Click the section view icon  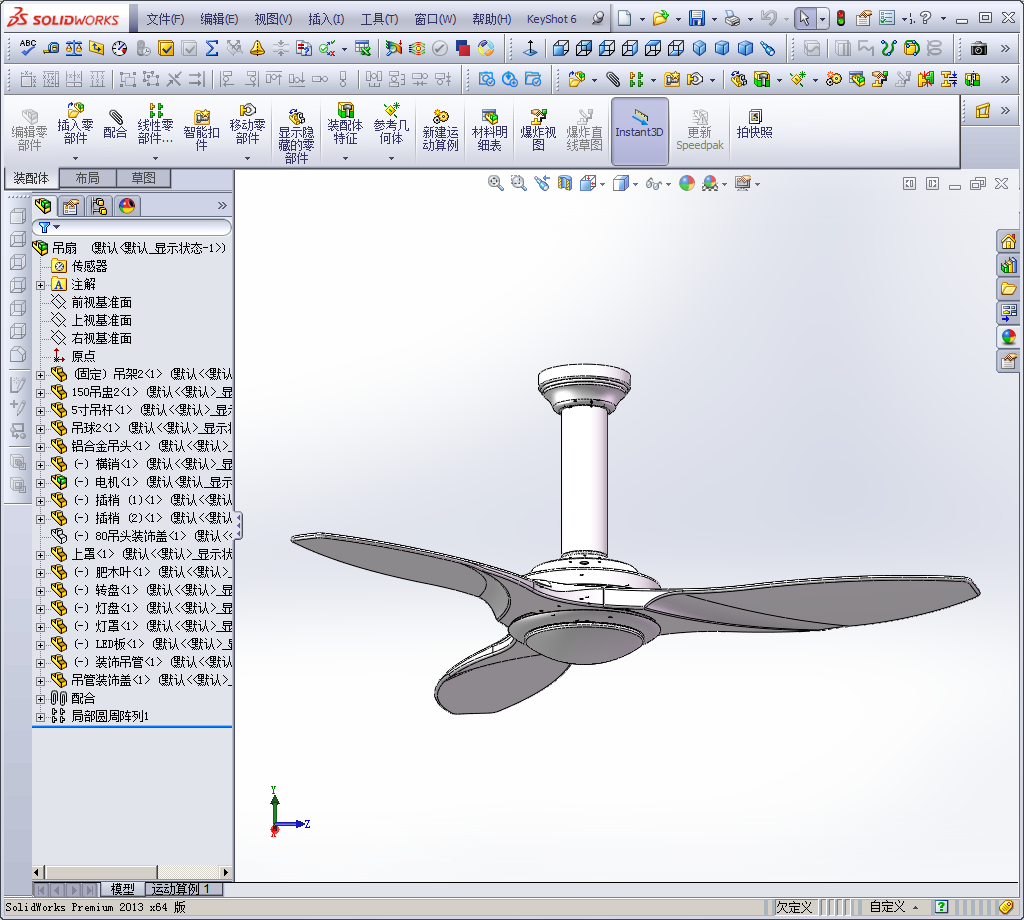(565, 183)
